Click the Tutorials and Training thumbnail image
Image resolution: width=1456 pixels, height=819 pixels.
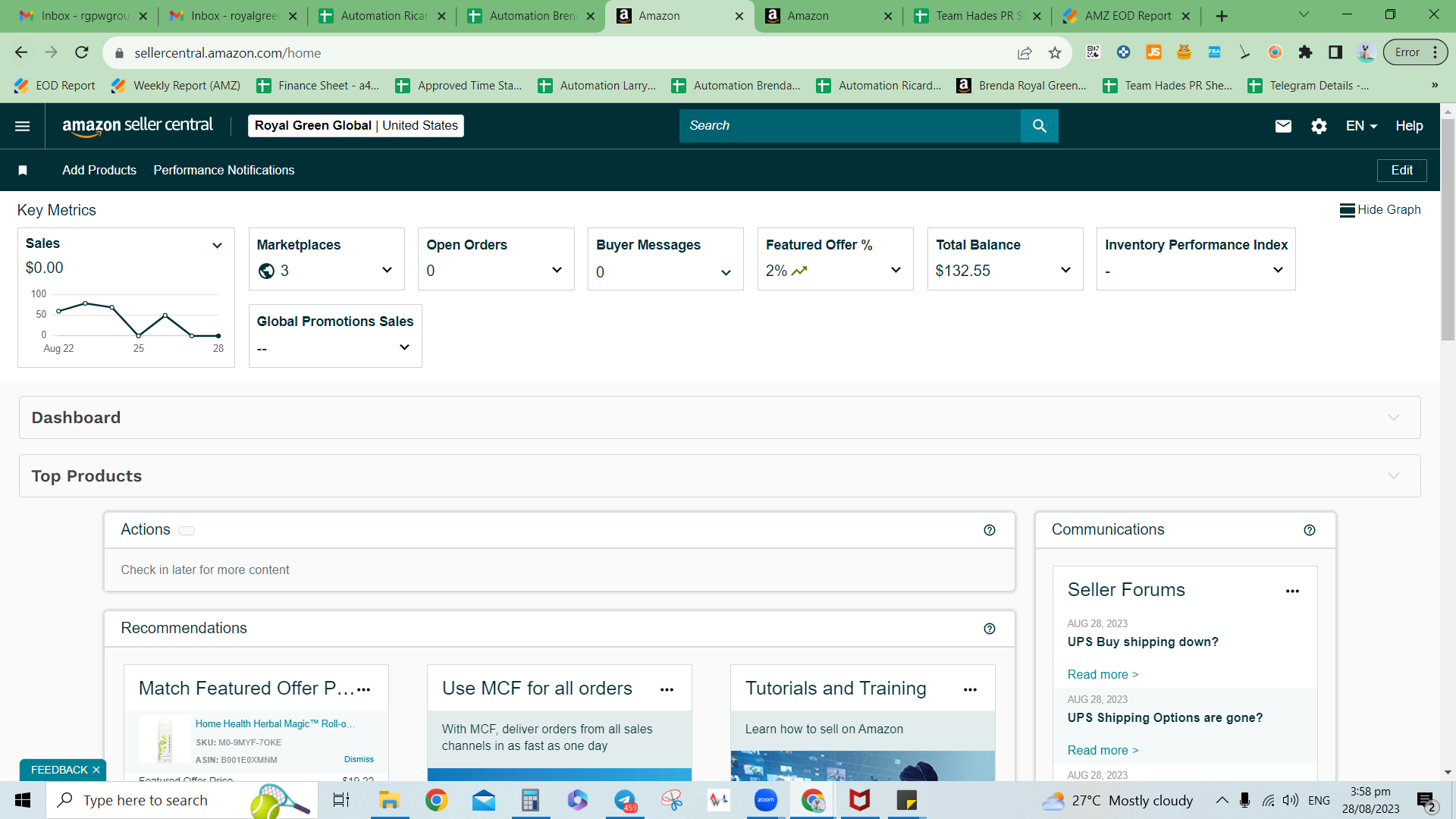coord(862,766)
